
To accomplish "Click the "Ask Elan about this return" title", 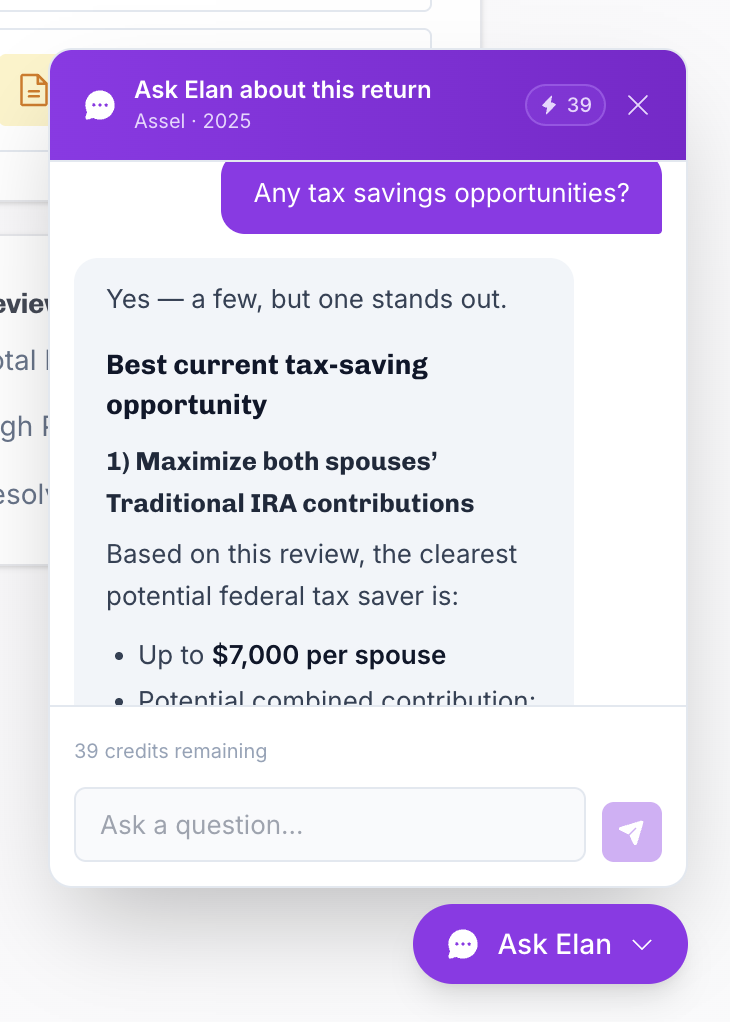I will point(283,90).
